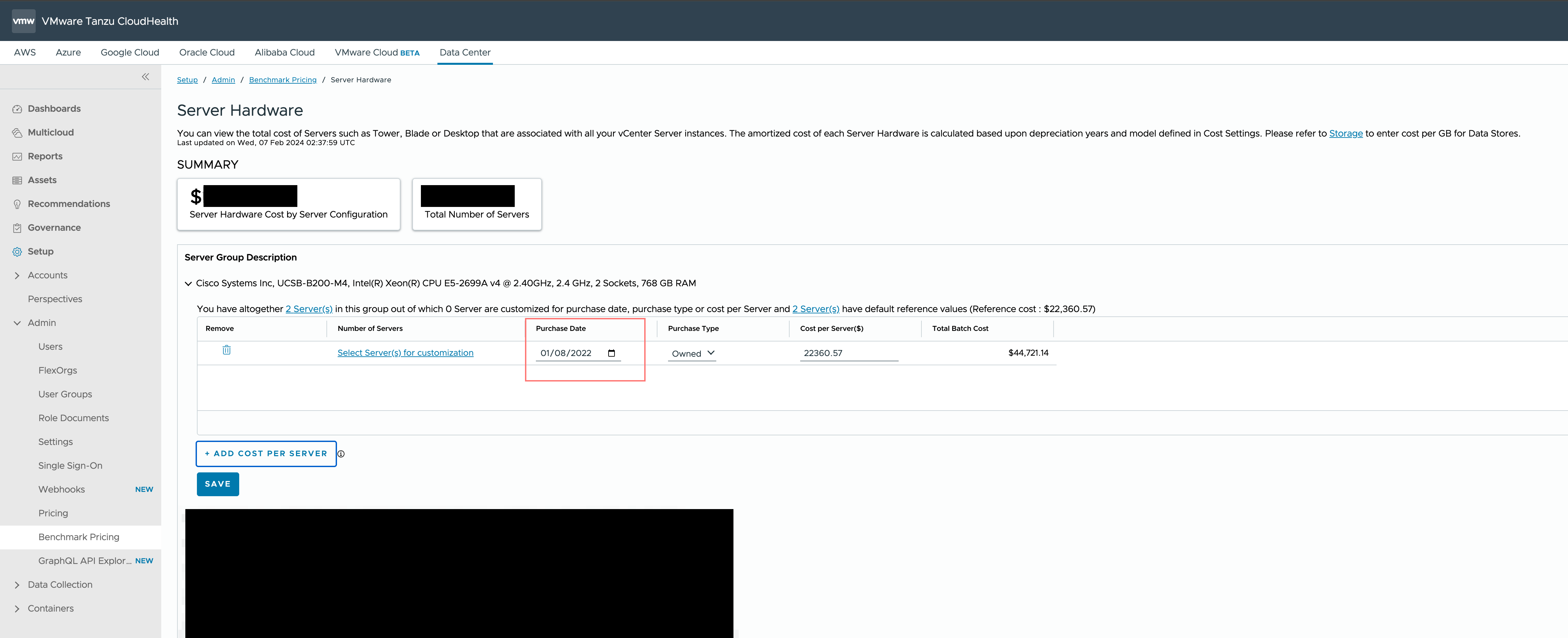Screen dimensions: 1568x638
Task: Switch to the AWS tab
Action: [25, 52]
